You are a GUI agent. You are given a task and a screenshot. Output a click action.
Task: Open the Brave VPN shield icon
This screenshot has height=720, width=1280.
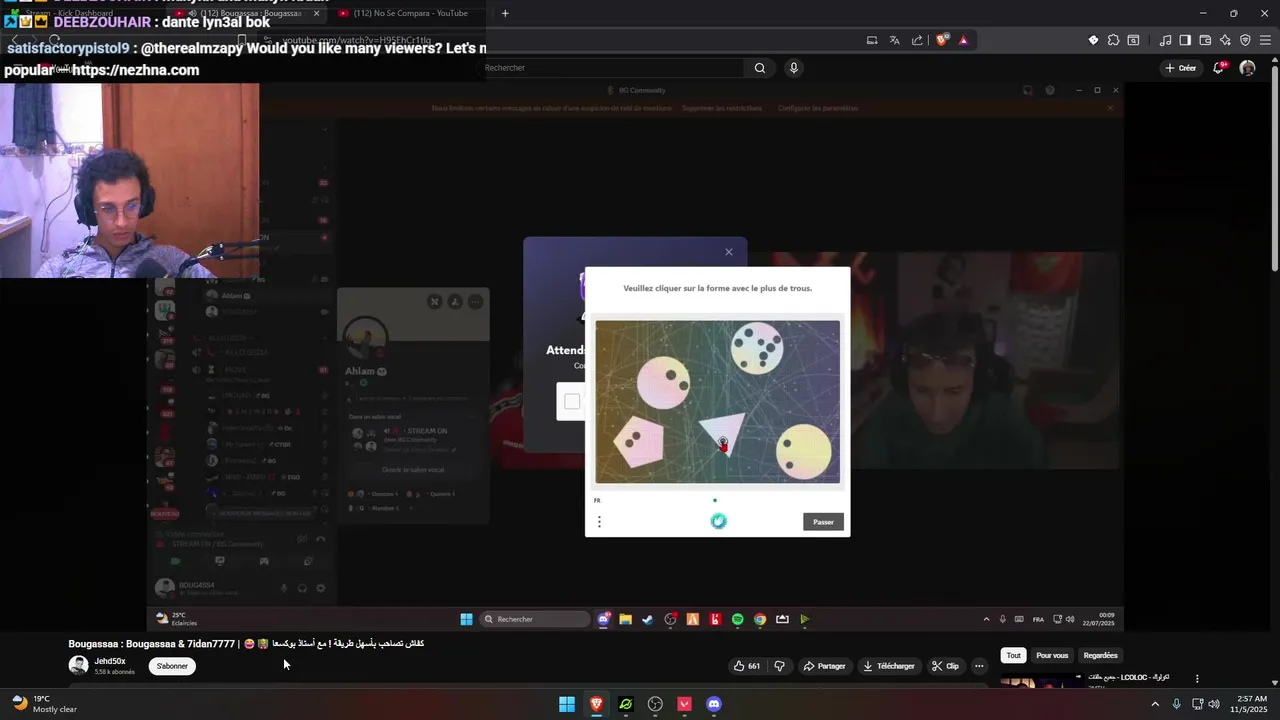1245,40
